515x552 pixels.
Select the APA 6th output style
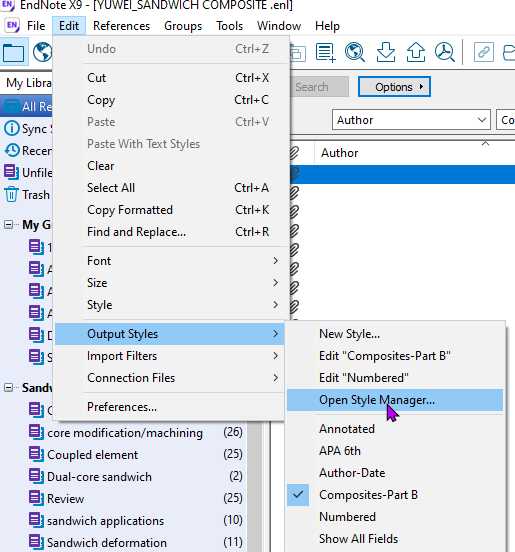click(340, 451)
